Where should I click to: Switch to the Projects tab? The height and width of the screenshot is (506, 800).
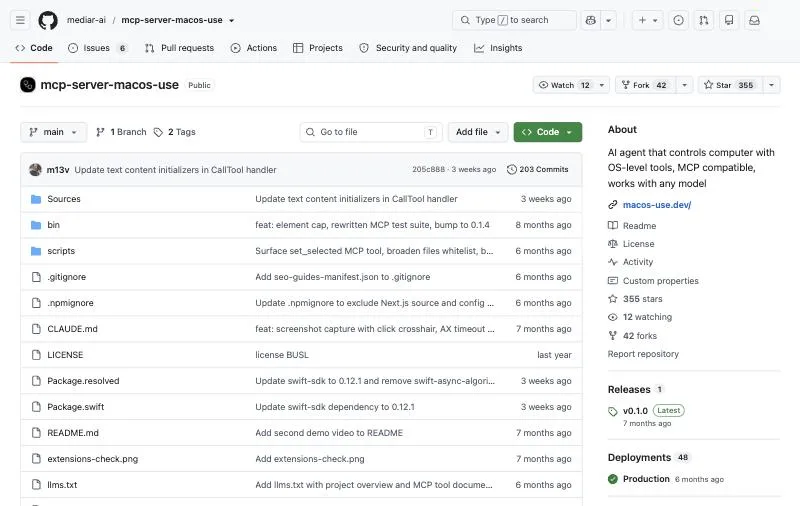(x=318, y=48)
